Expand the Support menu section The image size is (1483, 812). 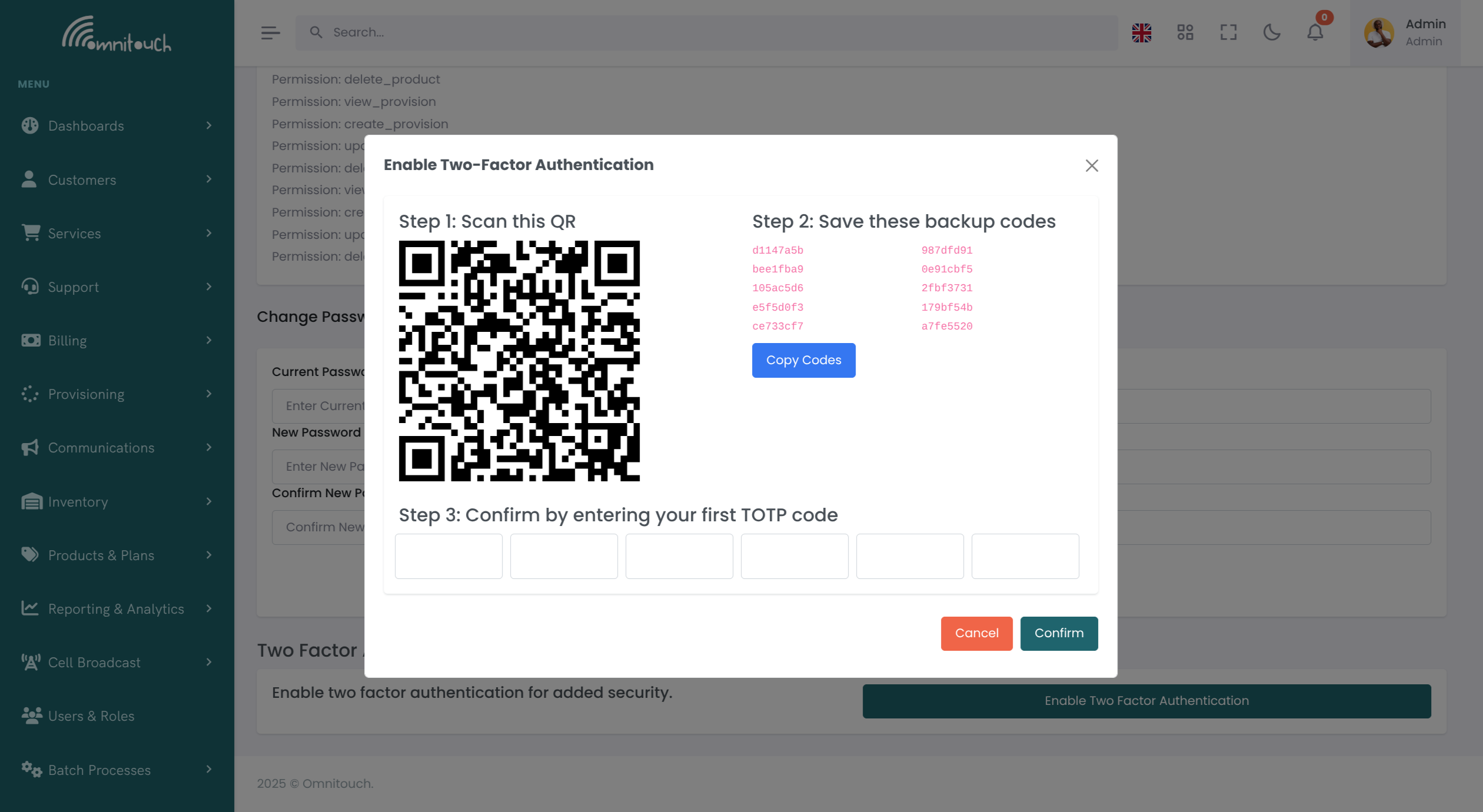pyautogui.click(x=209, y=287)
